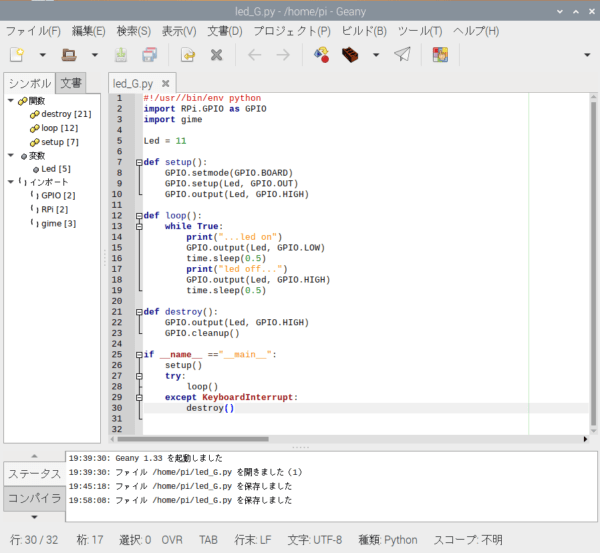Viewport: 600px width, 553px height.
Task: Open the ビルド(B) menu
Action: point(364,31)
